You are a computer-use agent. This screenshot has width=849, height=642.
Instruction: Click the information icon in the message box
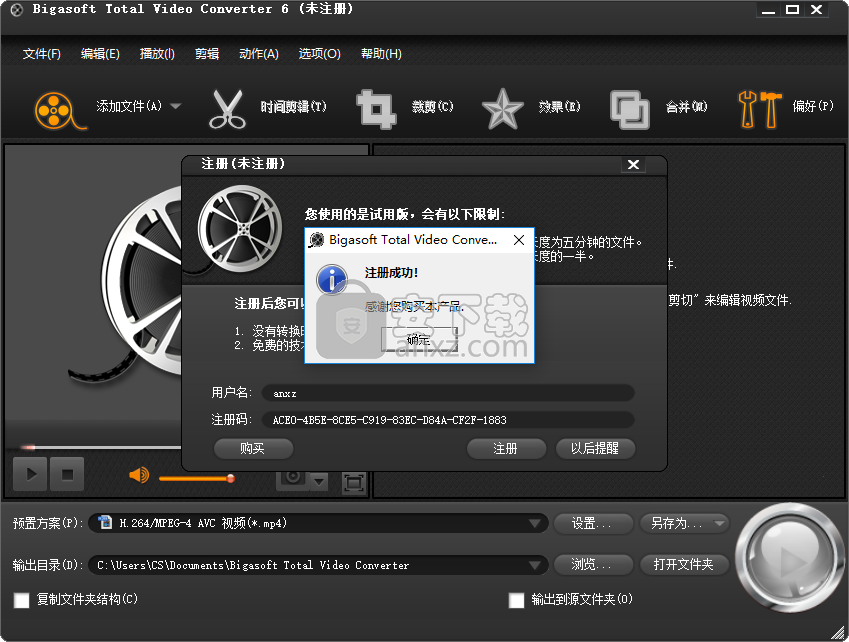331,279
